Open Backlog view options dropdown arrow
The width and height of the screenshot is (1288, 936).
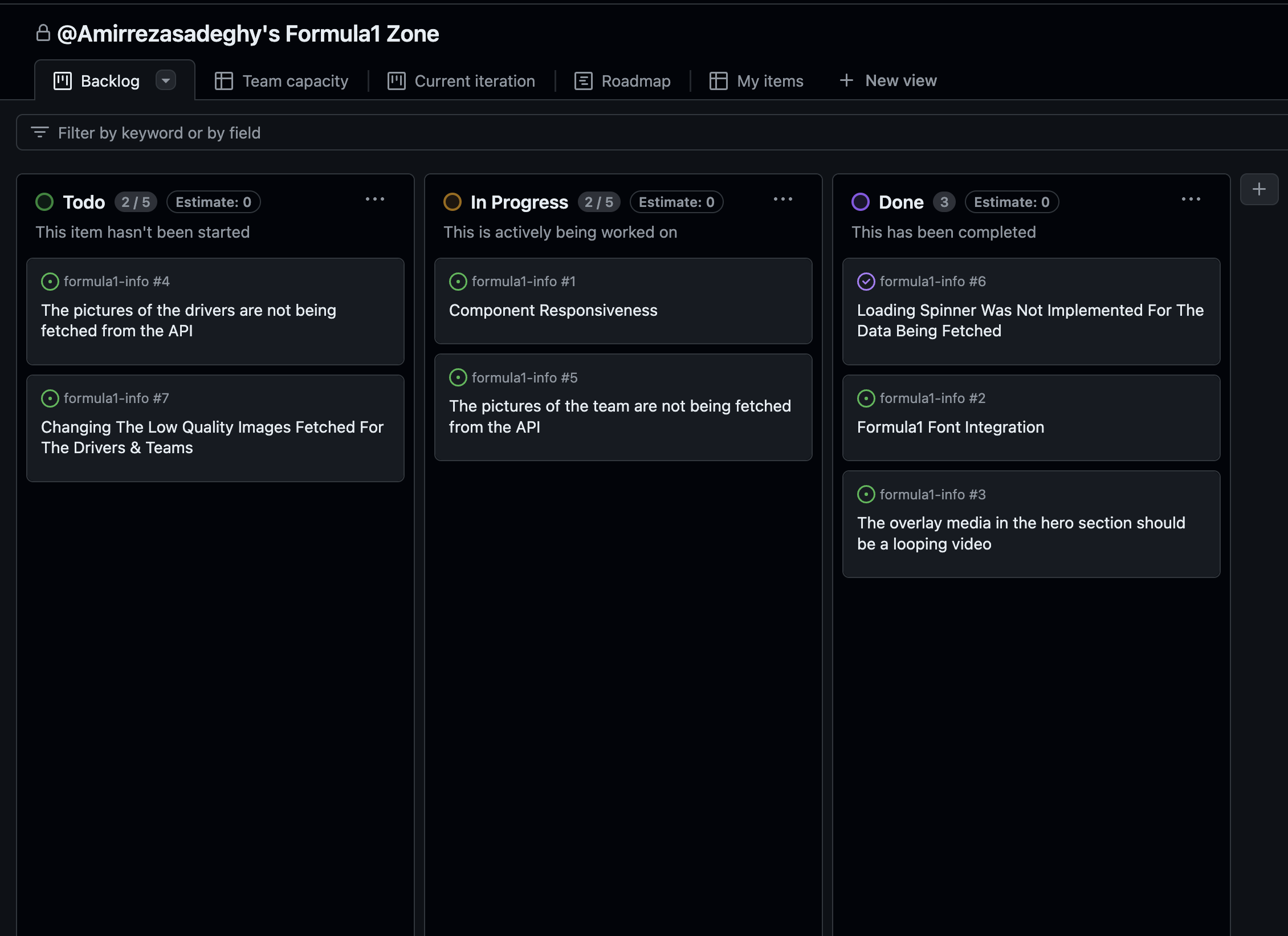pyautogui.click(x=166, y=80)
